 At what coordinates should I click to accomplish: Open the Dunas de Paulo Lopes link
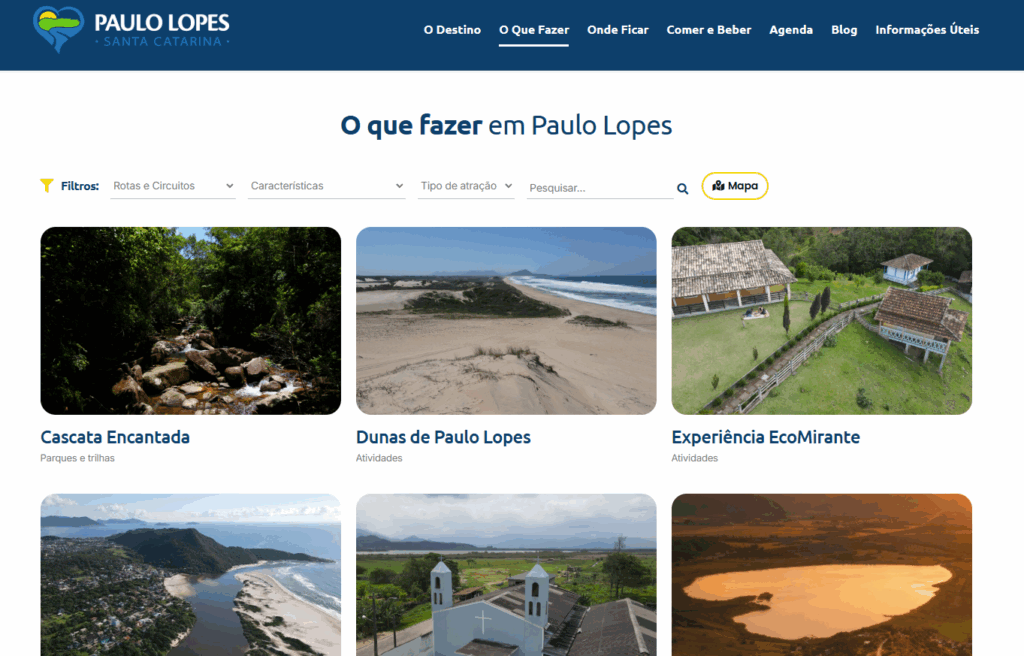click(x=443, y=437)
